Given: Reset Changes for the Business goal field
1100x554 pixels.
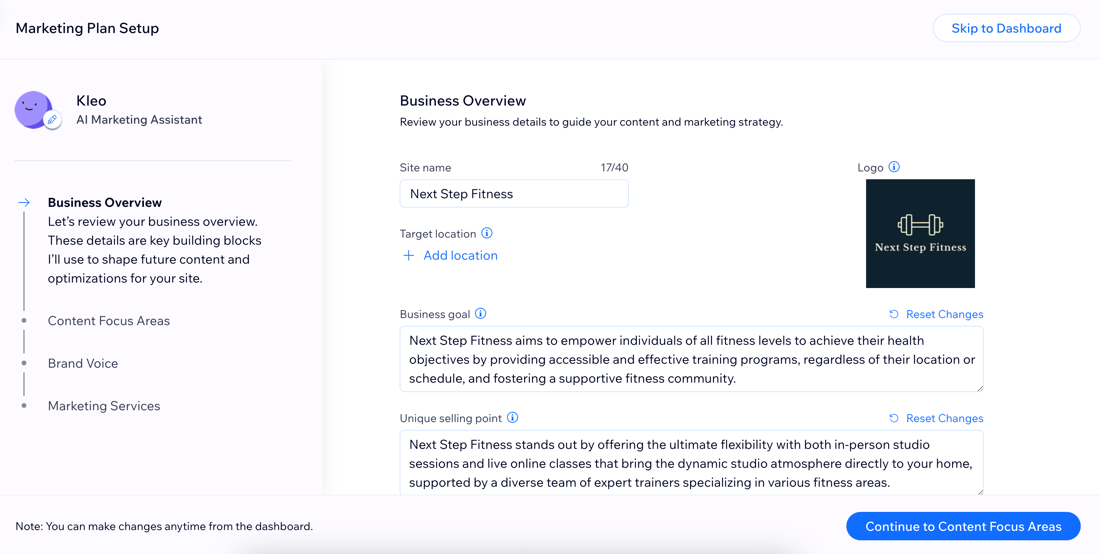Looking at the screenshot, I should coord(944,314).
